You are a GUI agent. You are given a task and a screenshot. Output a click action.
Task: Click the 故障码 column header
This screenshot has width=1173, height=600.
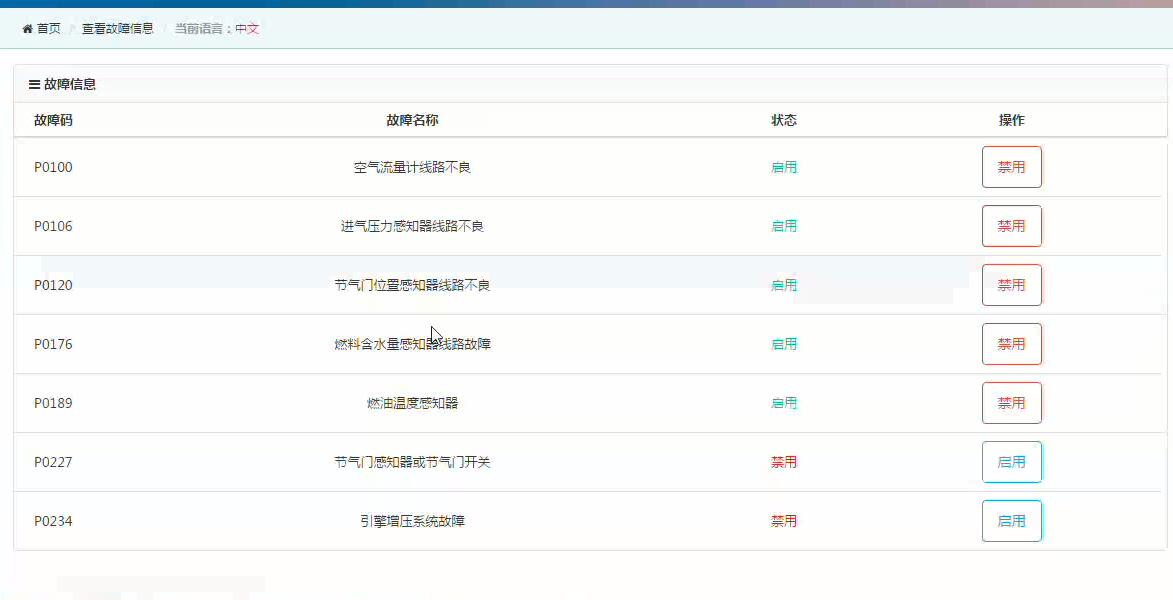[53, 120]
